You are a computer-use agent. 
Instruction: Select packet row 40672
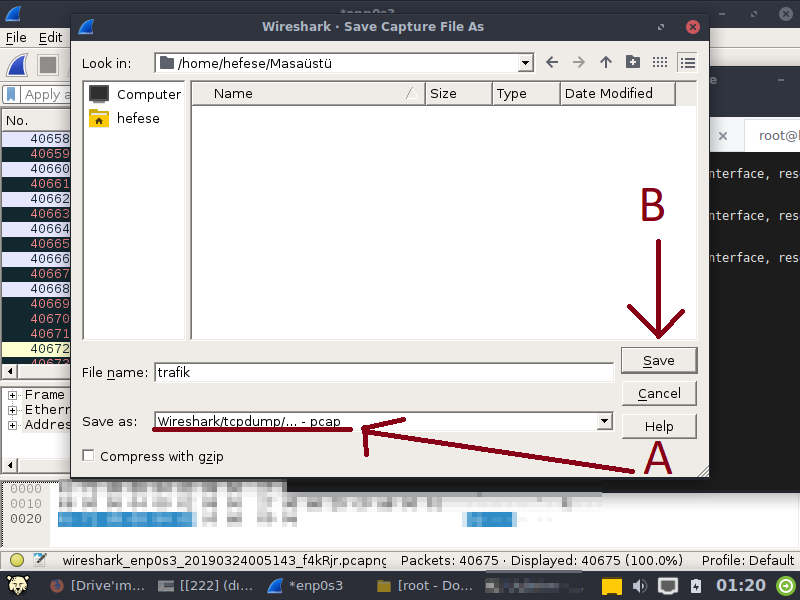click(36, 349)
